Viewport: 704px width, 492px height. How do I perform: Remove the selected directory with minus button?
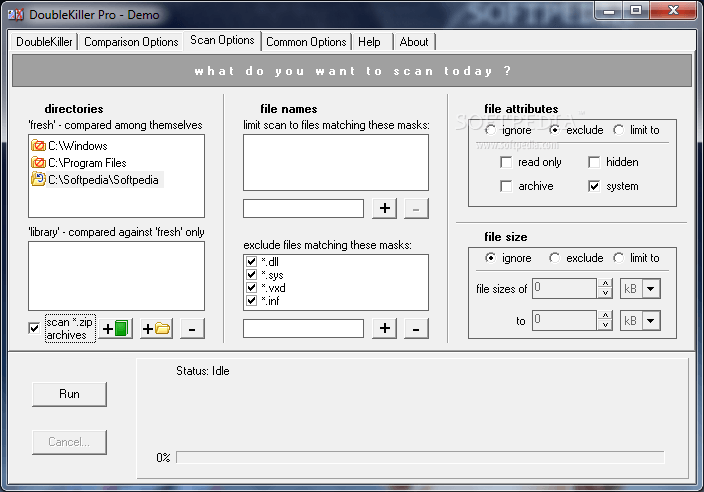tap(192, 329)
